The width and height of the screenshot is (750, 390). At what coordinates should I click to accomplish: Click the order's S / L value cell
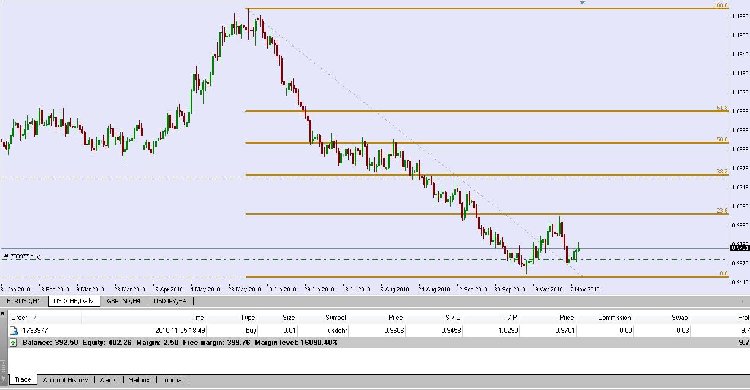[452, 330]
